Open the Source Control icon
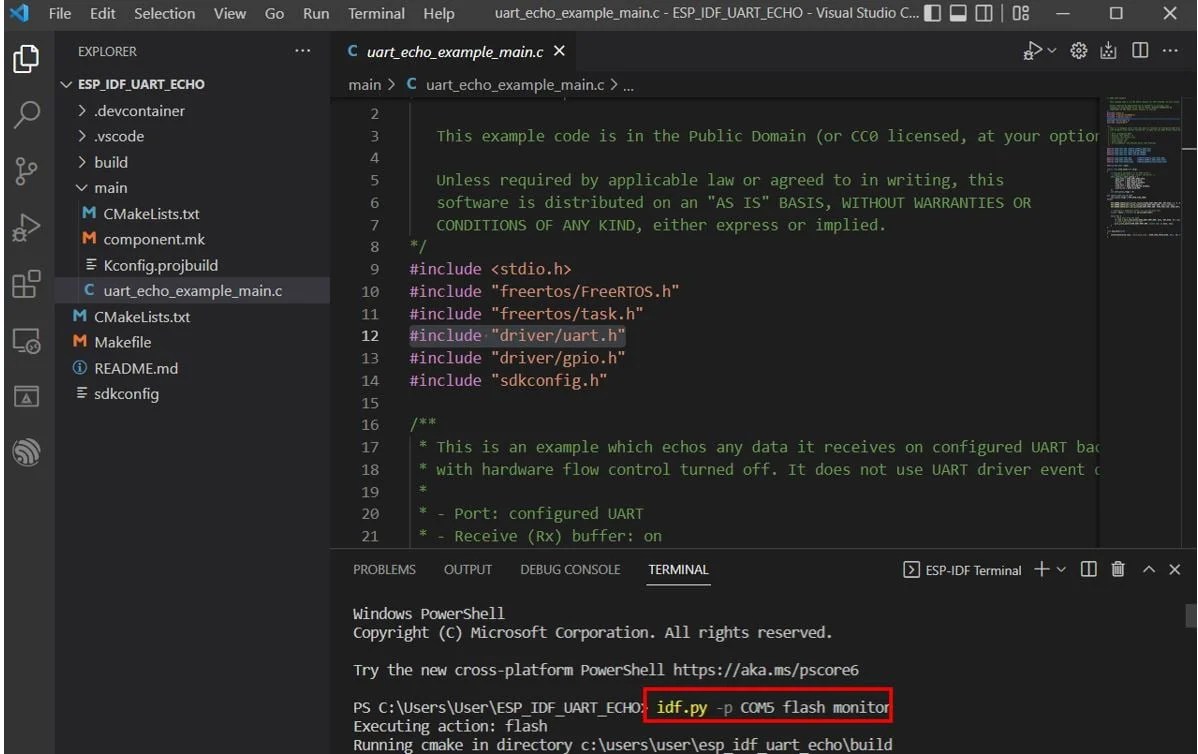The height and width of the screenshot is (754, 1198). tap(26, 170)
